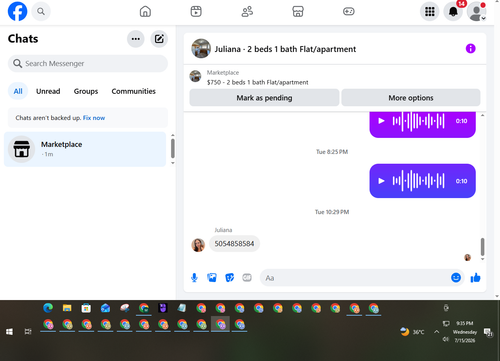Open Chats options three-dot menu
The width and height of the screenshot is (500, 361).
(x=136, y=39)
